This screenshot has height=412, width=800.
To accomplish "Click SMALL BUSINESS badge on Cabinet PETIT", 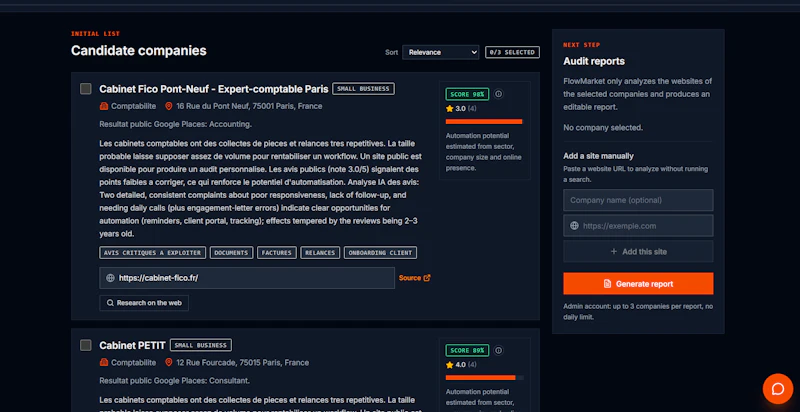I will pos(201,345).
